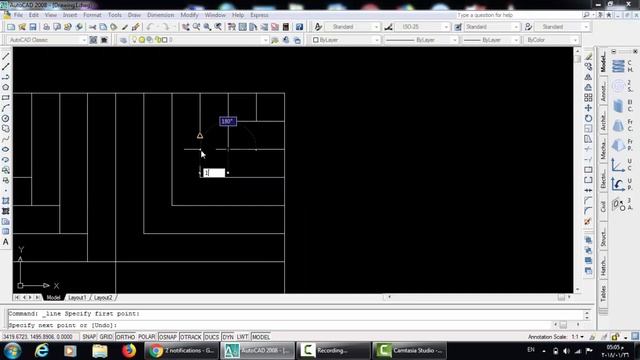This screenshot has width=640, height=360.
Task: Click the Undo arrow icon
Action: point(150,27)
